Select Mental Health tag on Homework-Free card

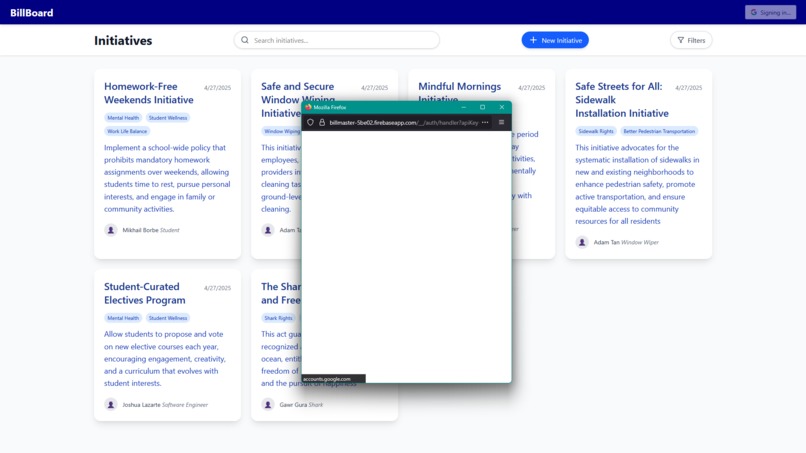(x=123, y=118)
